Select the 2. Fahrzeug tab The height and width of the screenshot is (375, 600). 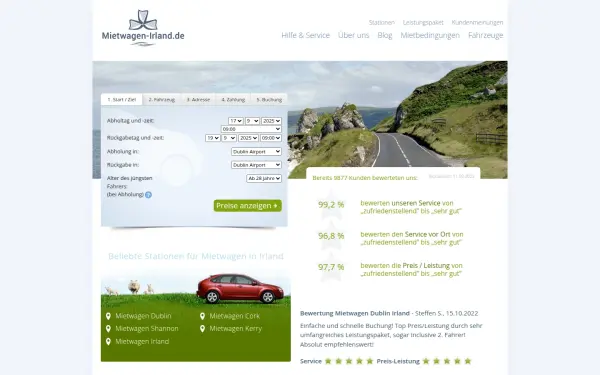pyautogui.click(x=162, y=100)
